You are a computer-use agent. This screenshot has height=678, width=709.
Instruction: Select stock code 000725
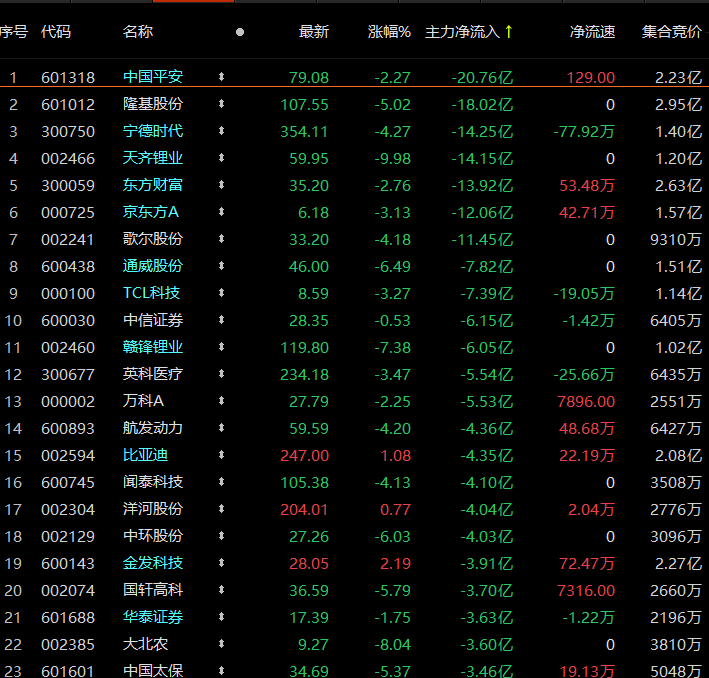click(68, 213)
